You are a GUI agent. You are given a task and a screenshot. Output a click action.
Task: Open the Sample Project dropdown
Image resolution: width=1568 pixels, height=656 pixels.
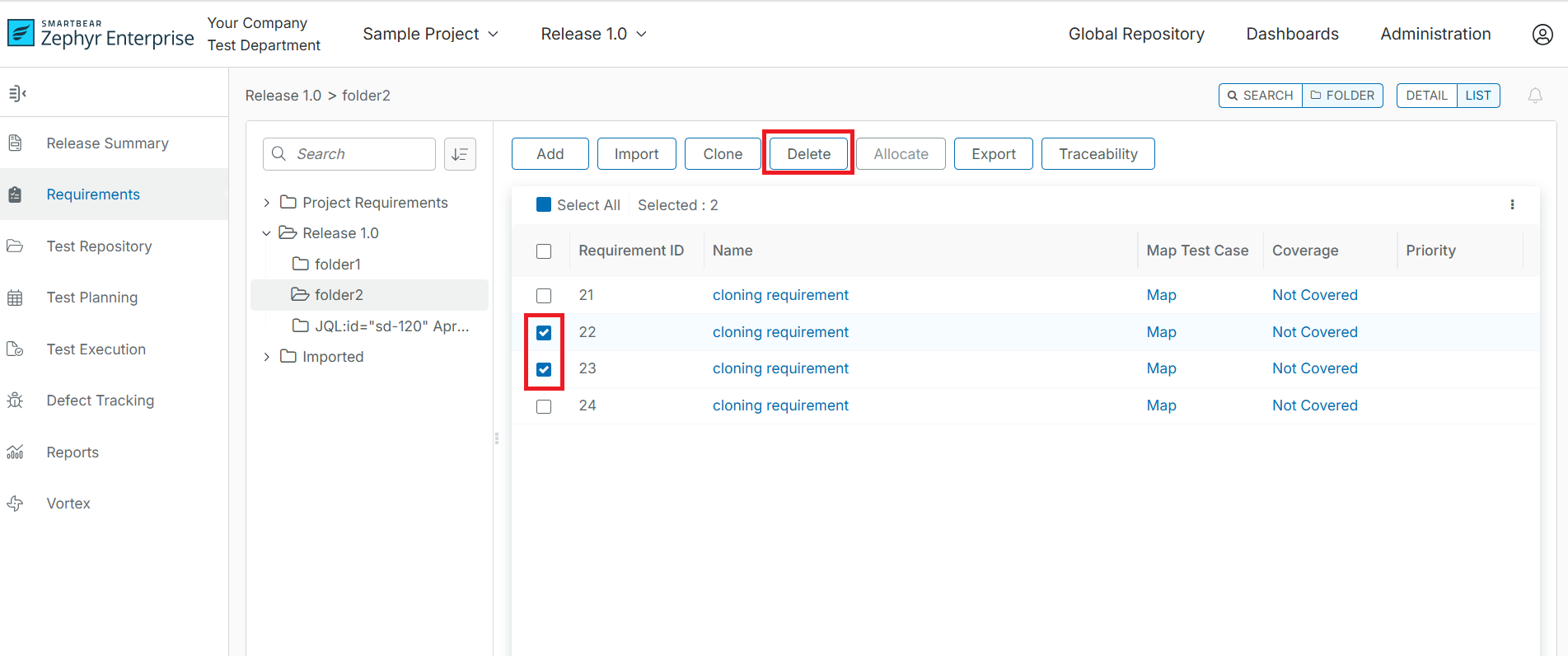click(x=430, y=35)
